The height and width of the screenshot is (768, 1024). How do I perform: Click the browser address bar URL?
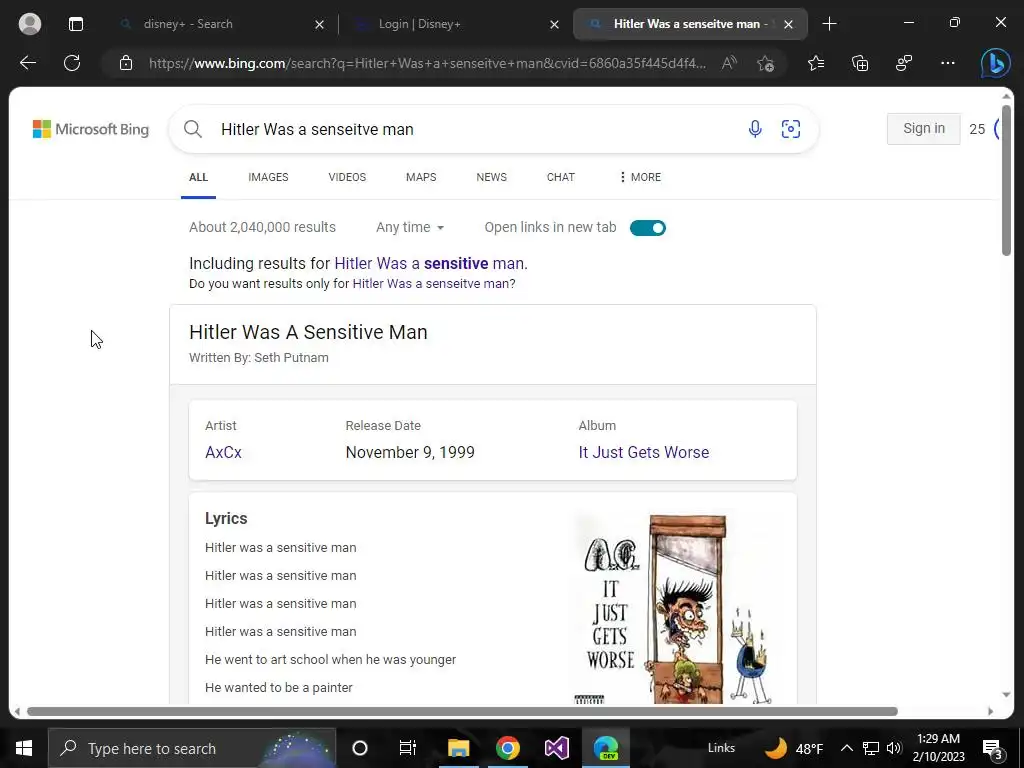pyautogui.click(x=428, y=63)
